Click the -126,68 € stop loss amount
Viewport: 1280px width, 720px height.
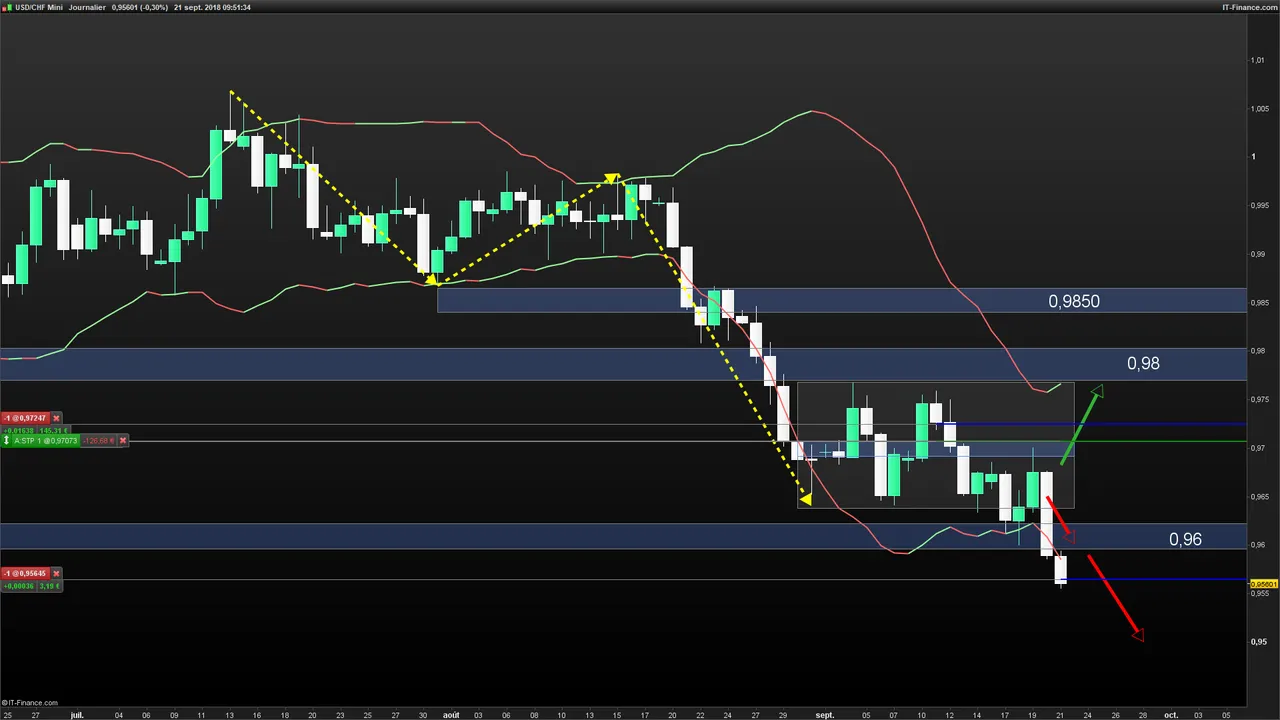coord(98,440)
